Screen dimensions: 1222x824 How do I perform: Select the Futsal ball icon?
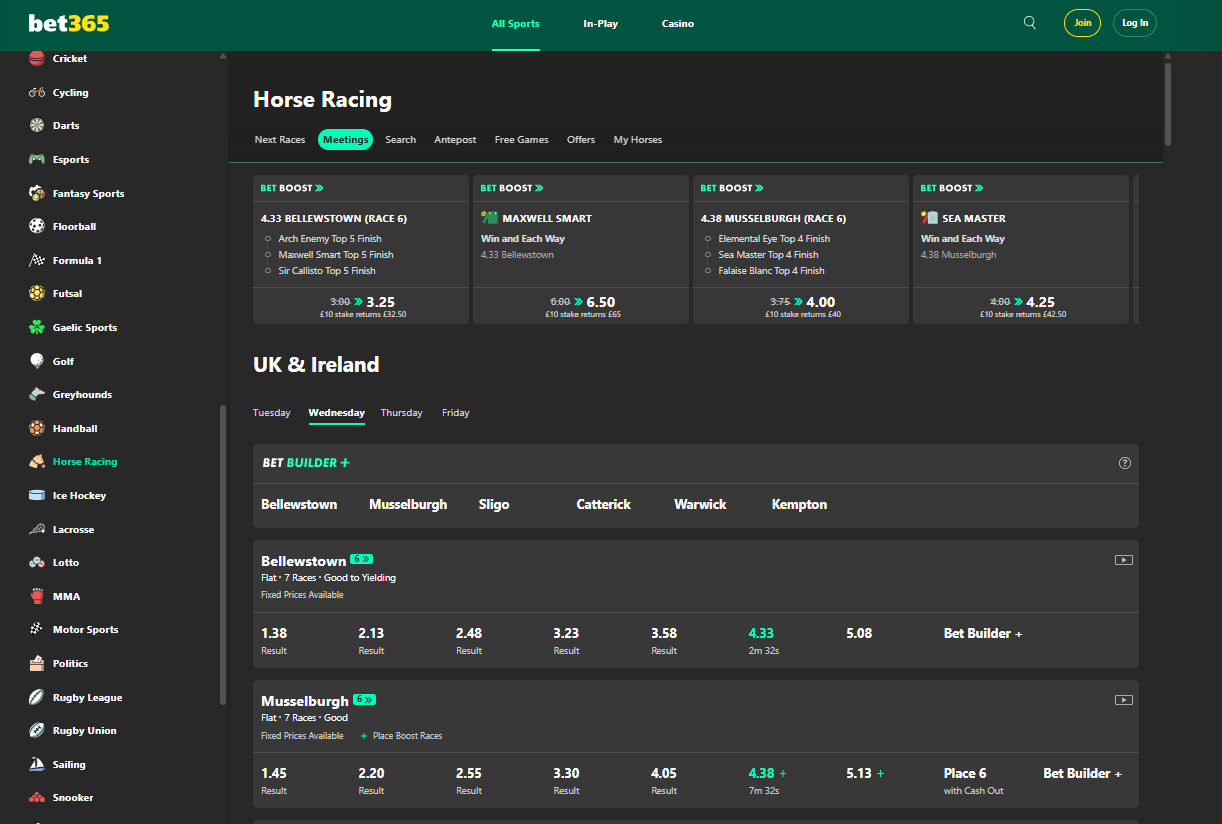point(37,294)
